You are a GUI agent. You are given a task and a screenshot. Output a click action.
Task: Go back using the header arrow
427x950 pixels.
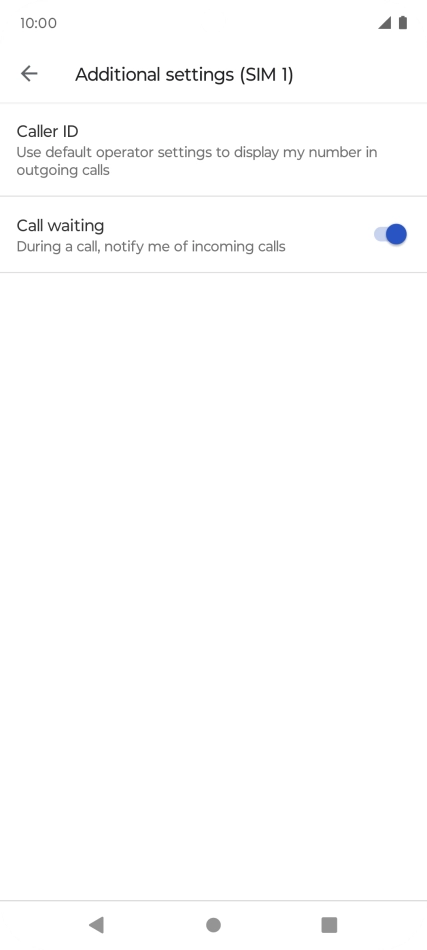click(29, 74)
